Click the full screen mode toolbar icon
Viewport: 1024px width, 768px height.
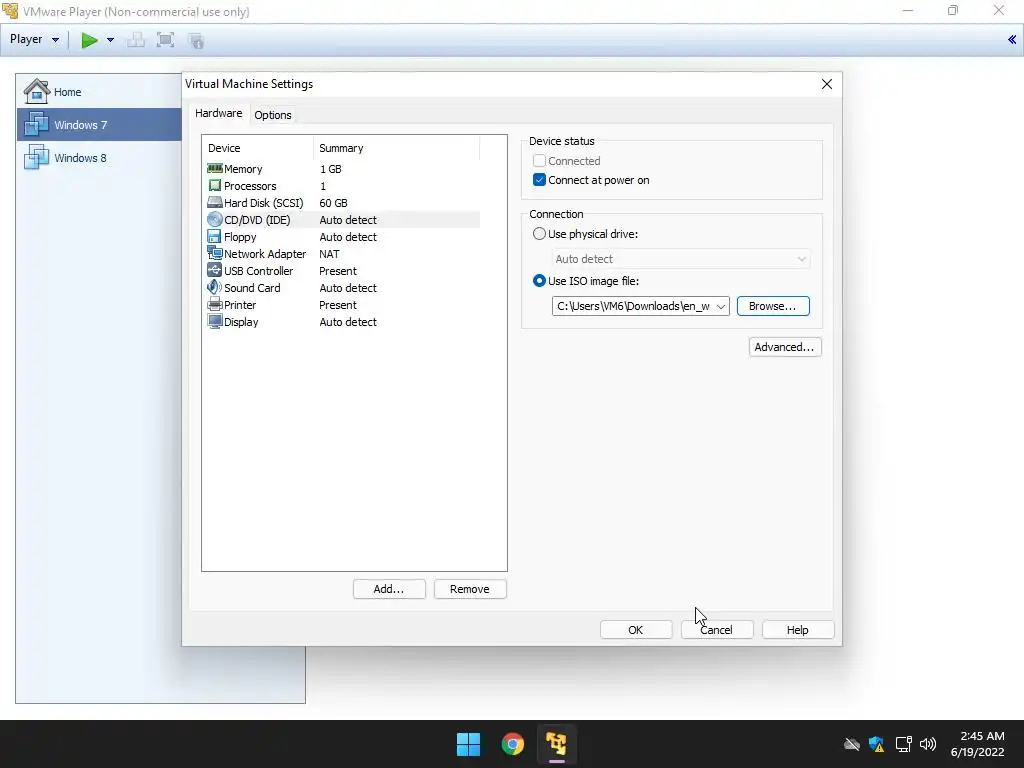click(x=165, y=40)
